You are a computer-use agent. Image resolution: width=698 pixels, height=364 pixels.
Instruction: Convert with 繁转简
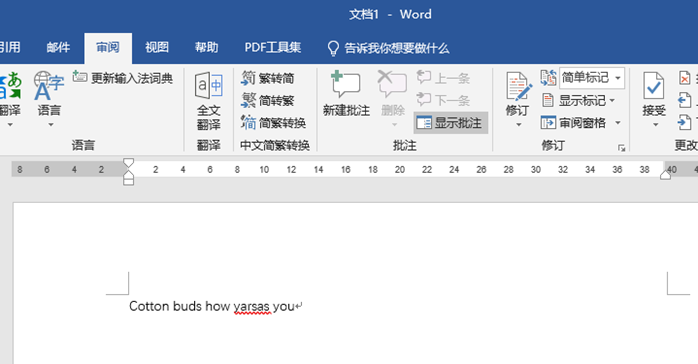268,78
